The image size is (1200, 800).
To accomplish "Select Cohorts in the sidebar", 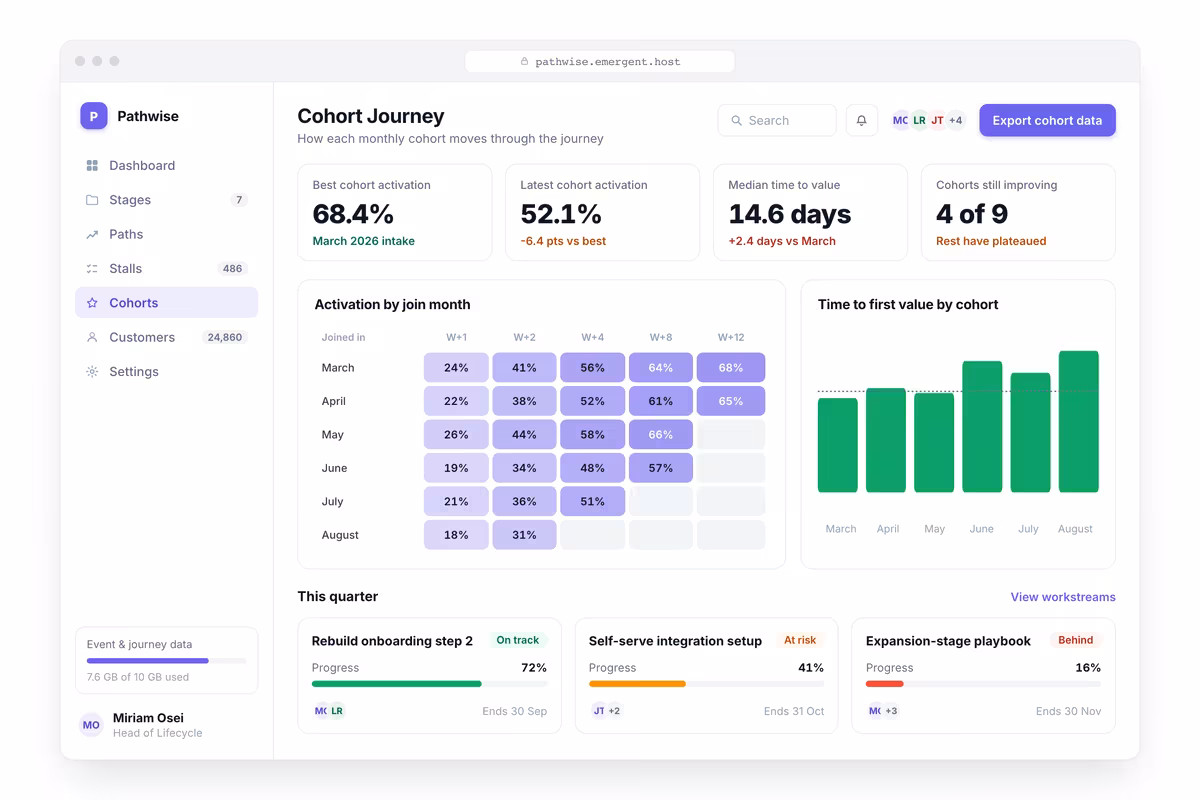I will click(166, 303).
